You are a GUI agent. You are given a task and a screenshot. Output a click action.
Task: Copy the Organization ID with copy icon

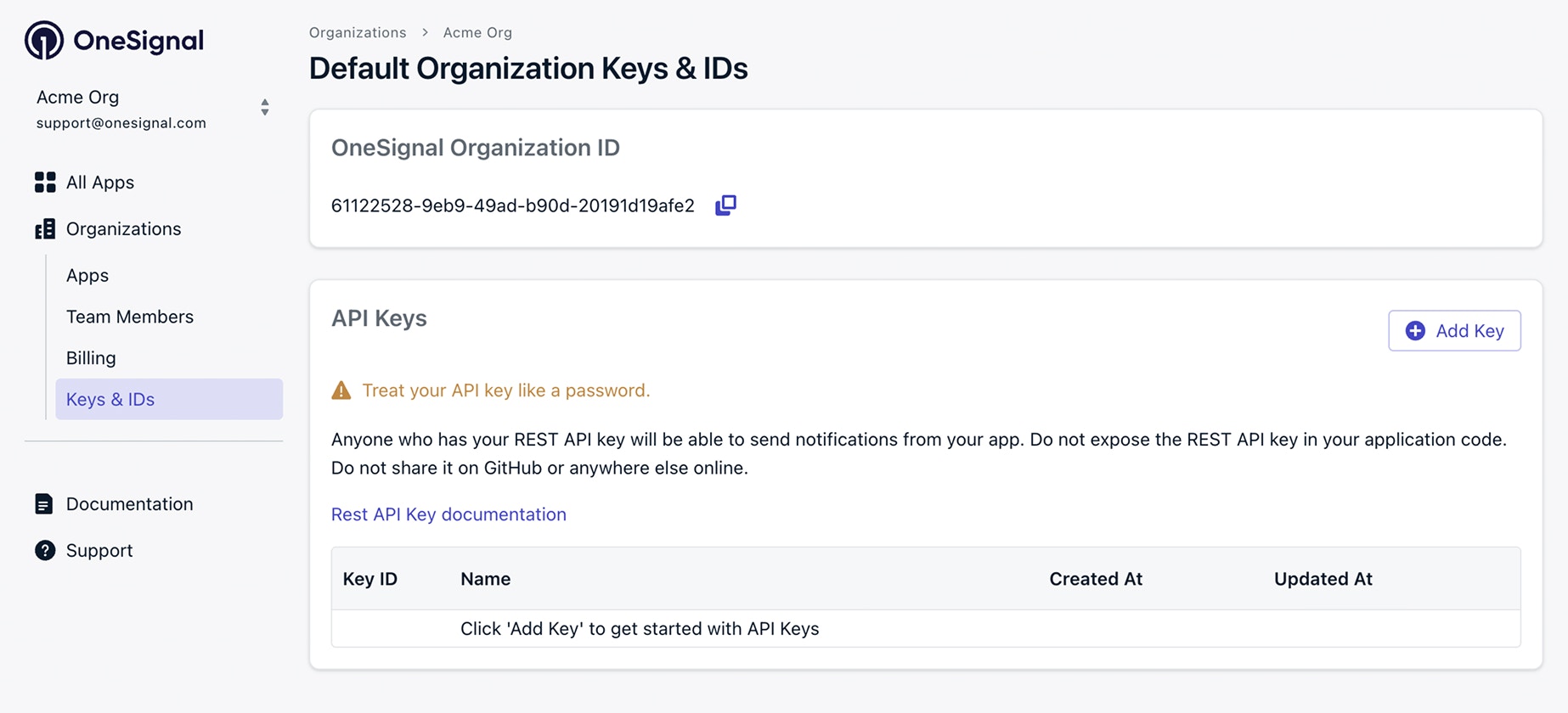[x=725, y=205]
